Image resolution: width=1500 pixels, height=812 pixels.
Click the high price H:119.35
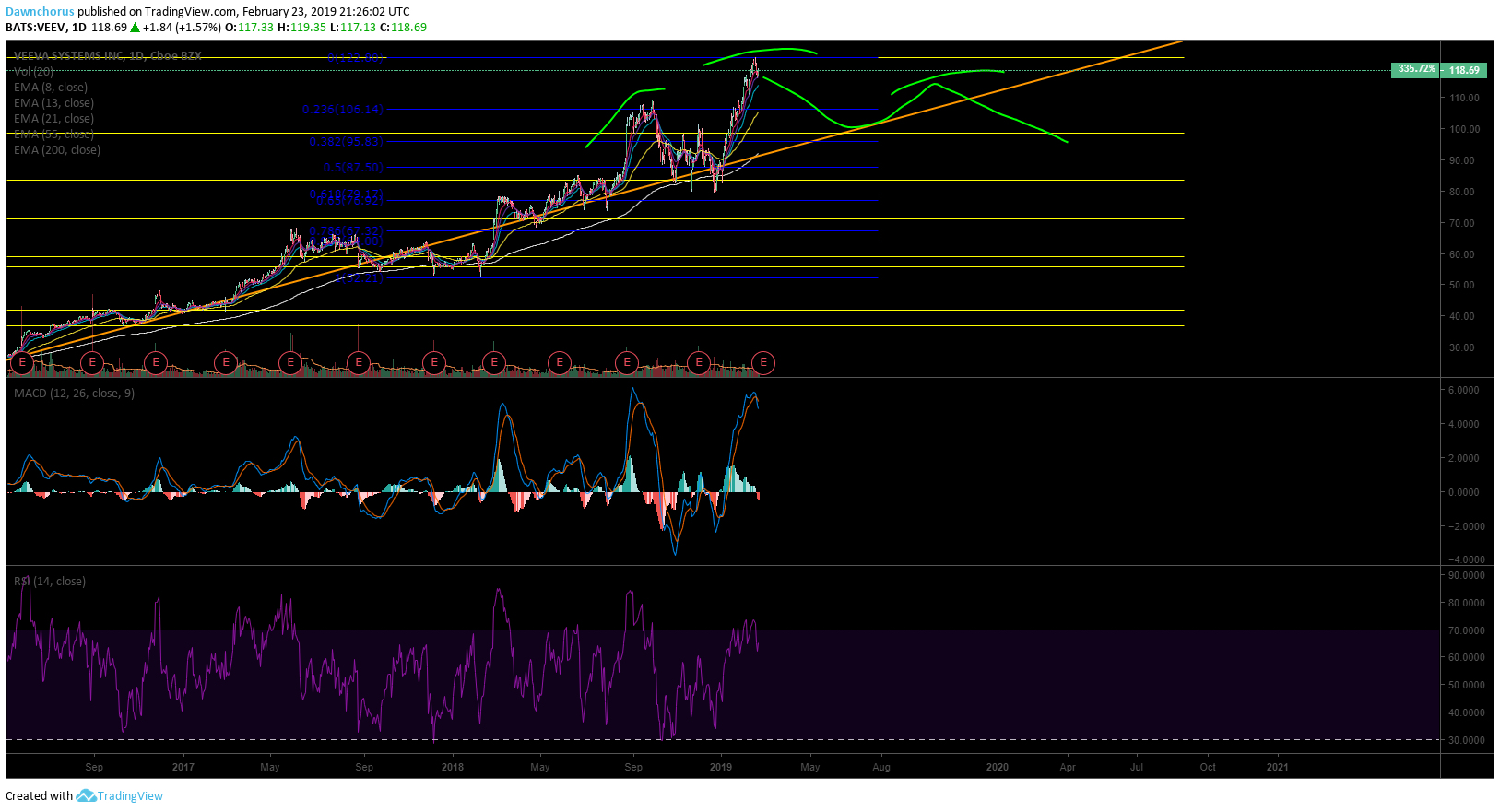(x=302, y=28)
